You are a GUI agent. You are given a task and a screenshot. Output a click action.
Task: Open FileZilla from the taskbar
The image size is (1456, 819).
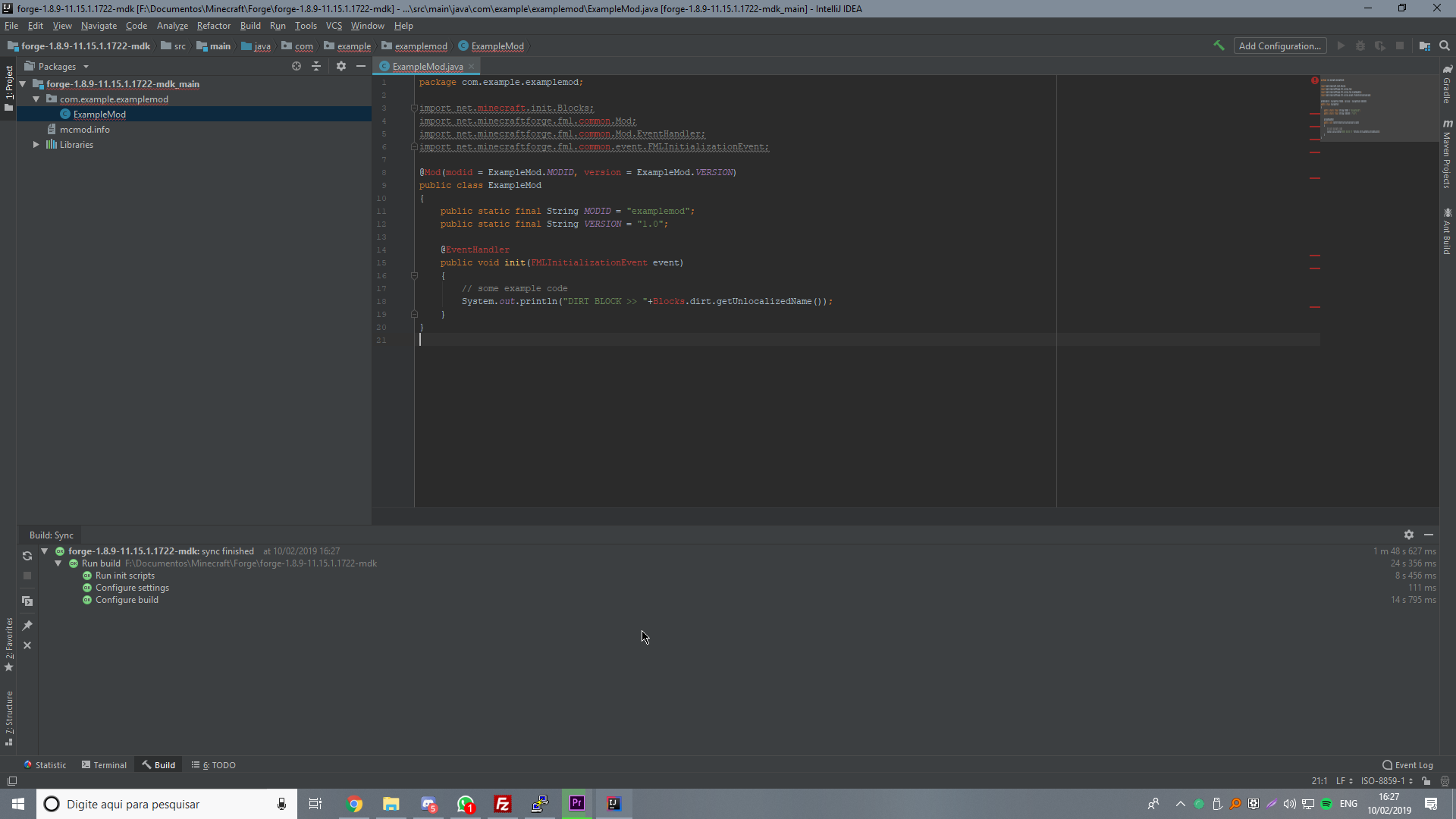click(x=503, y=804)
